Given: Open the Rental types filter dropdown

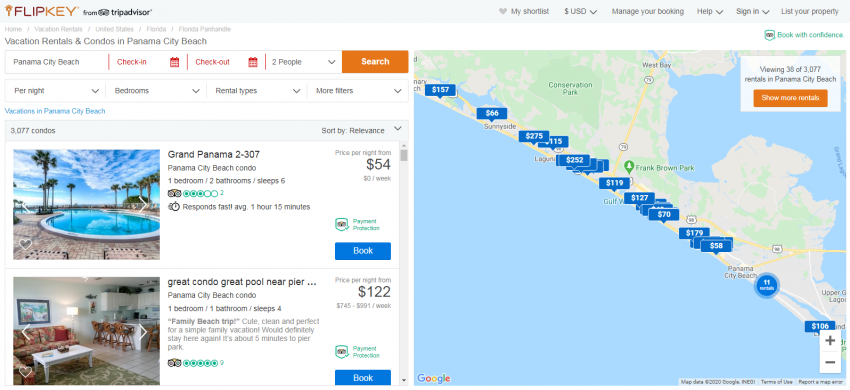Looking at the screenshot, I should 257,91.
